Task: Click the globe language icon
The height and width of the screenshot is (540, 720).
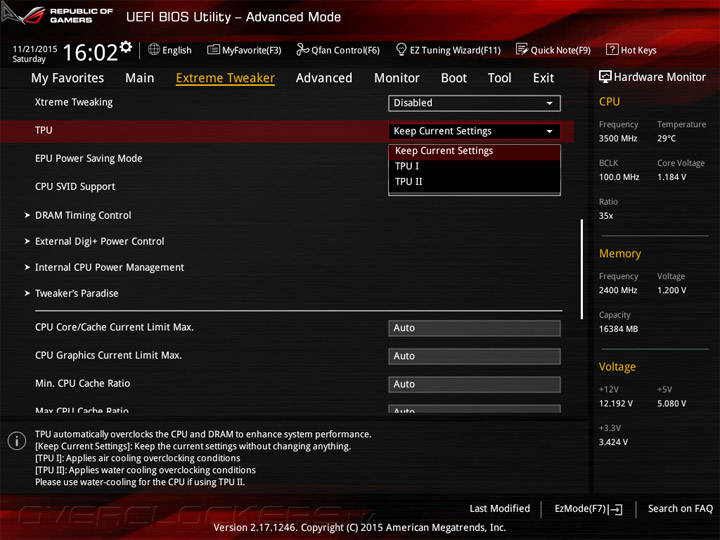Action: pyautogui.click(x=154, y=50)
